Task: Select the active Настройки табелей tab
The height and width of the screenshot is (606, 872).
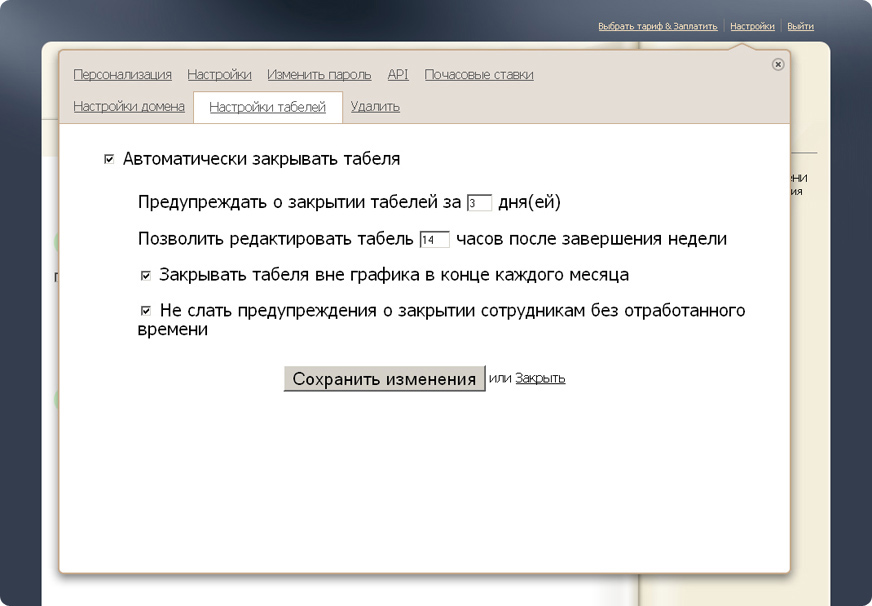Action: click(x=268, y=105)
